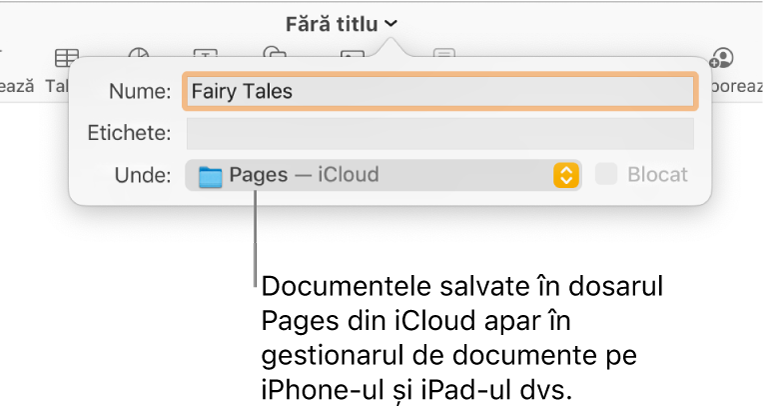Click the cut-off toolbar label at far left
Screen dimensions: 763x410
(16, 86)
